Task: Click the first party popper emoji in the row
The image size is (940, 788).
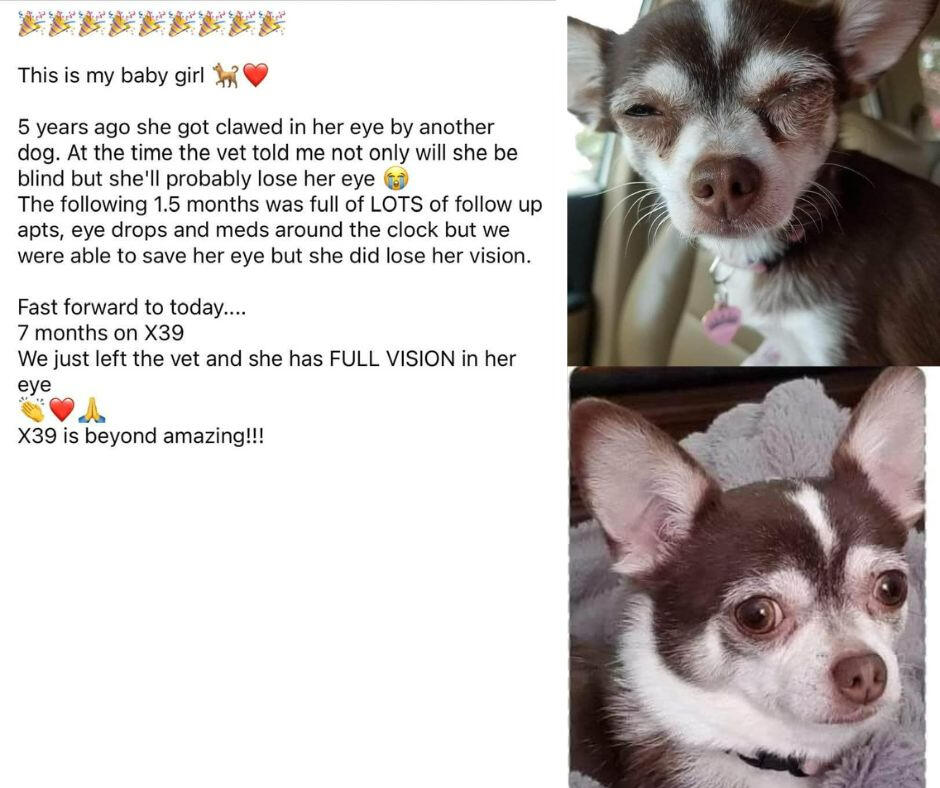Action: 31,24
